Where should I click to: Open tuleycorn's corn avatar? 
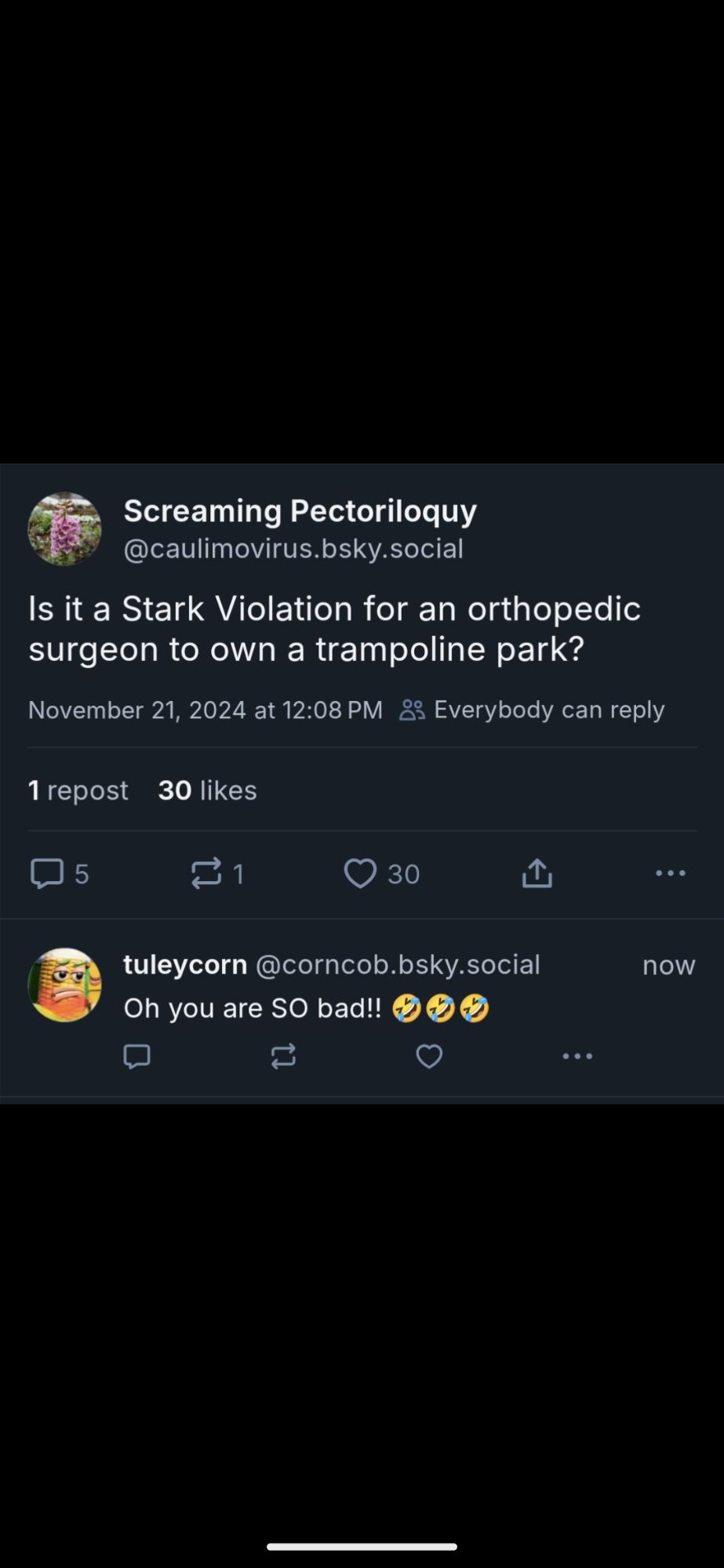[64, 985]
